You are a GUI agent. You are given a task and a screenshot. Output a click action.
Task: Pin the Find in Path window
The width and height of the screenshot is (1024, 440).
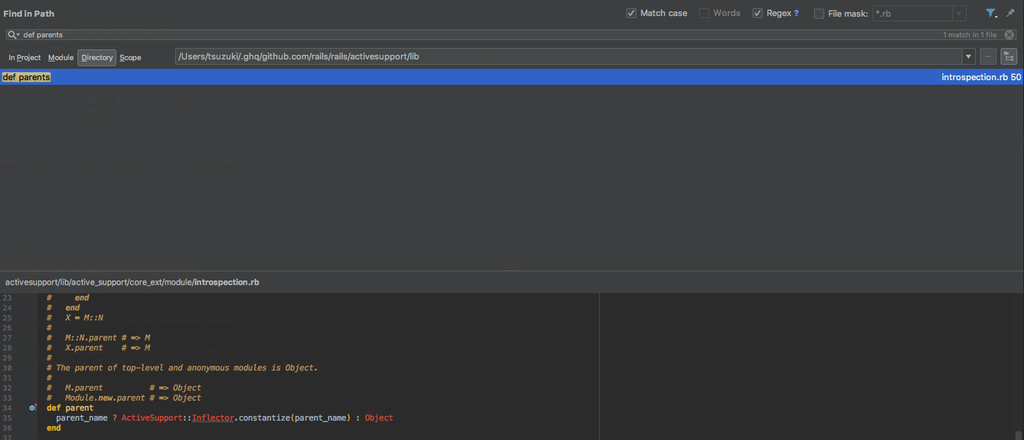tap(1010, 13)
